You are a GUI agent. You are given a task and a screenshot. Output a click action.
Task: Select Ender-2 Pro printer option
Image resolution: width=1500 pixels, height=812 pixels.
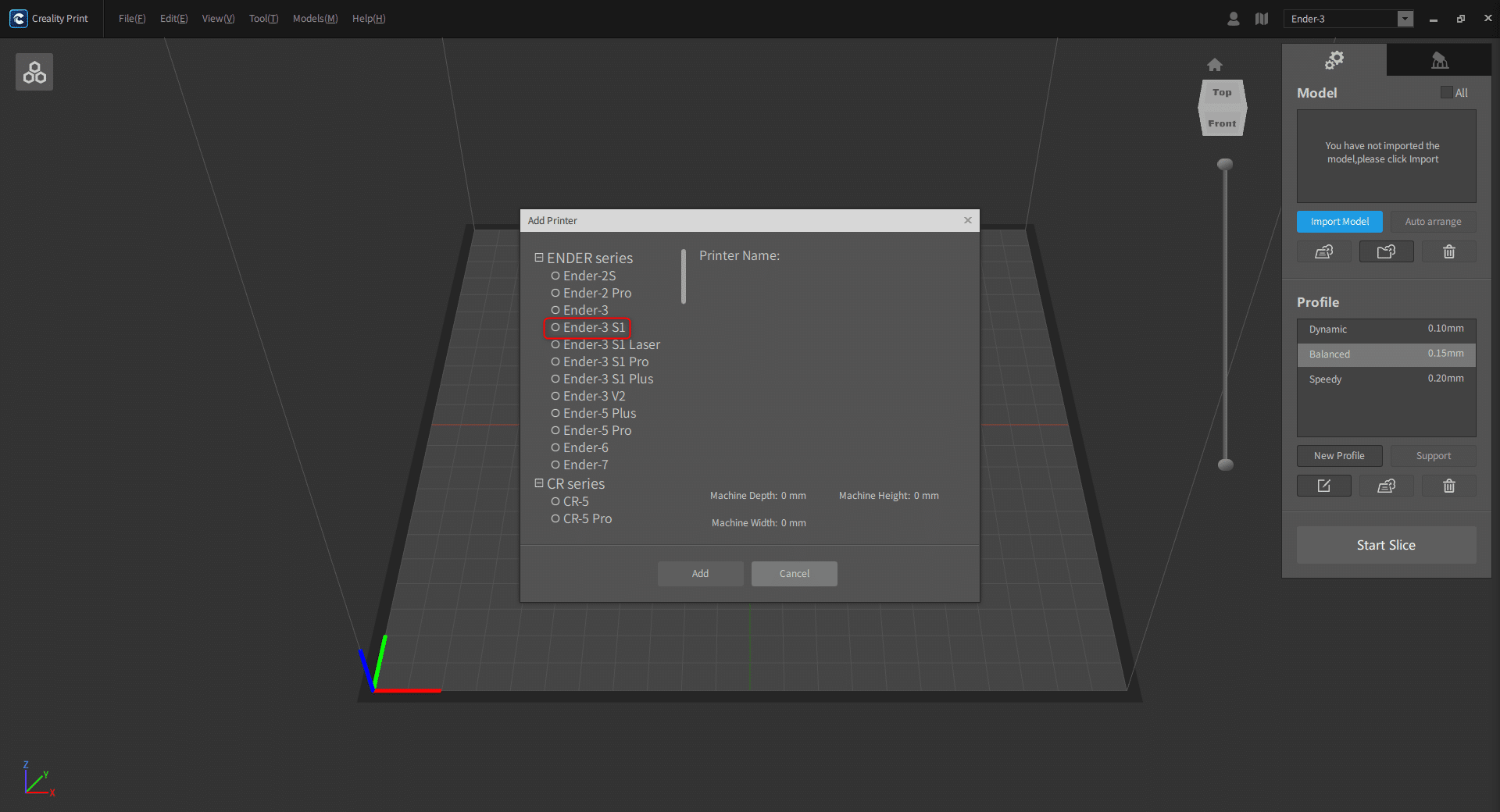[x=591, y=293]
